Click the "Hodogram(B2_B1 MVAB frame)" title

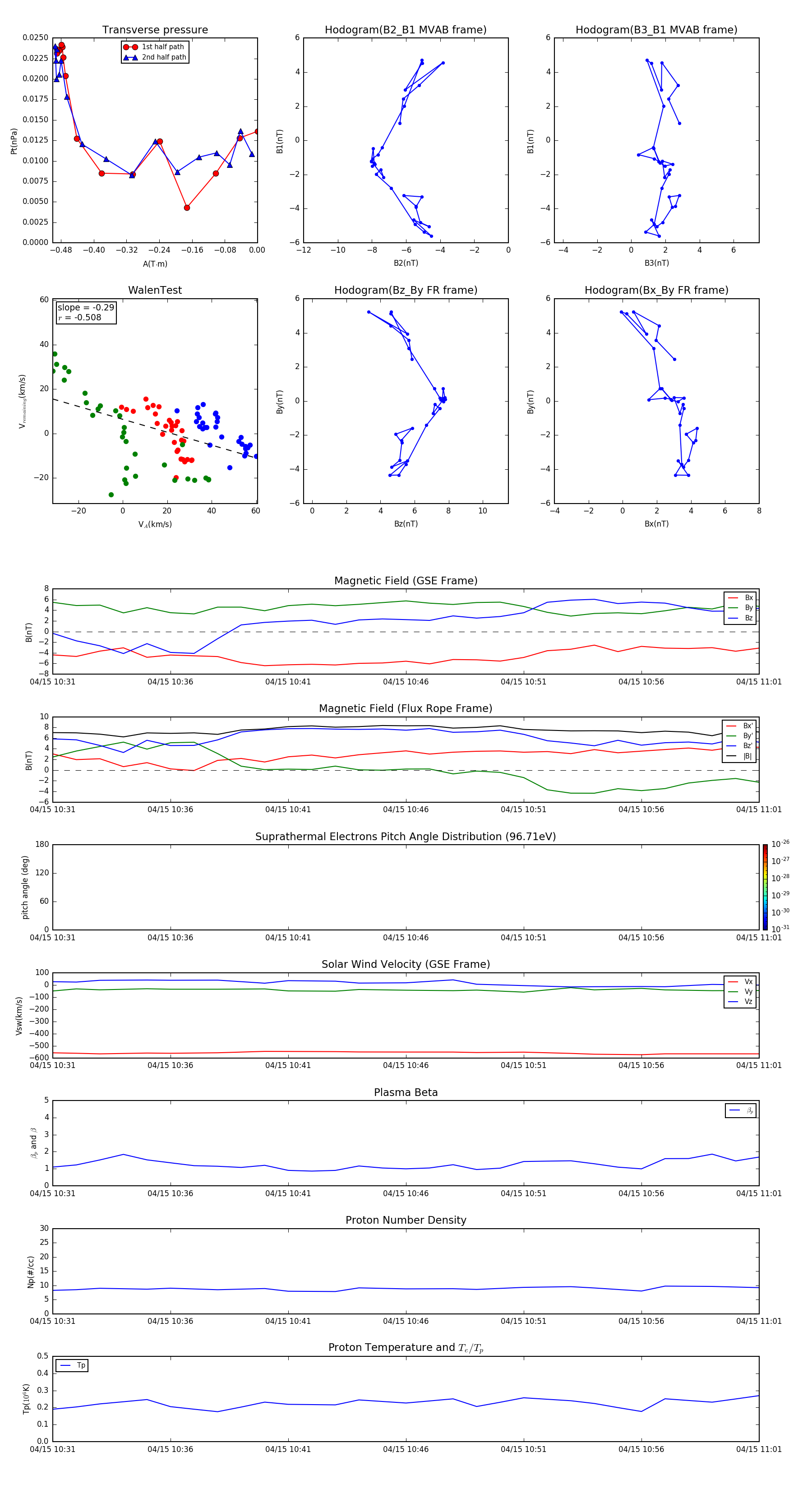point(406,30)
